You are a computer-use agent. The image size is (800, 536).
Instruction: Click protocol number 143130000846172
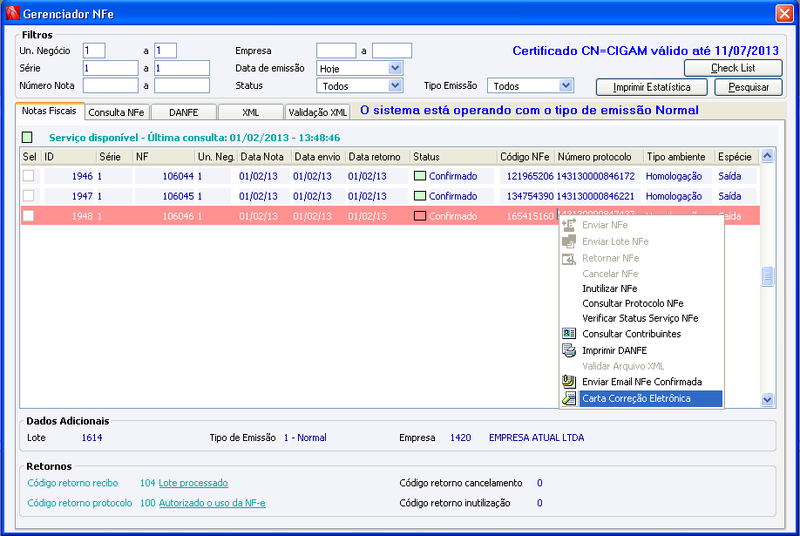point(596,176)
